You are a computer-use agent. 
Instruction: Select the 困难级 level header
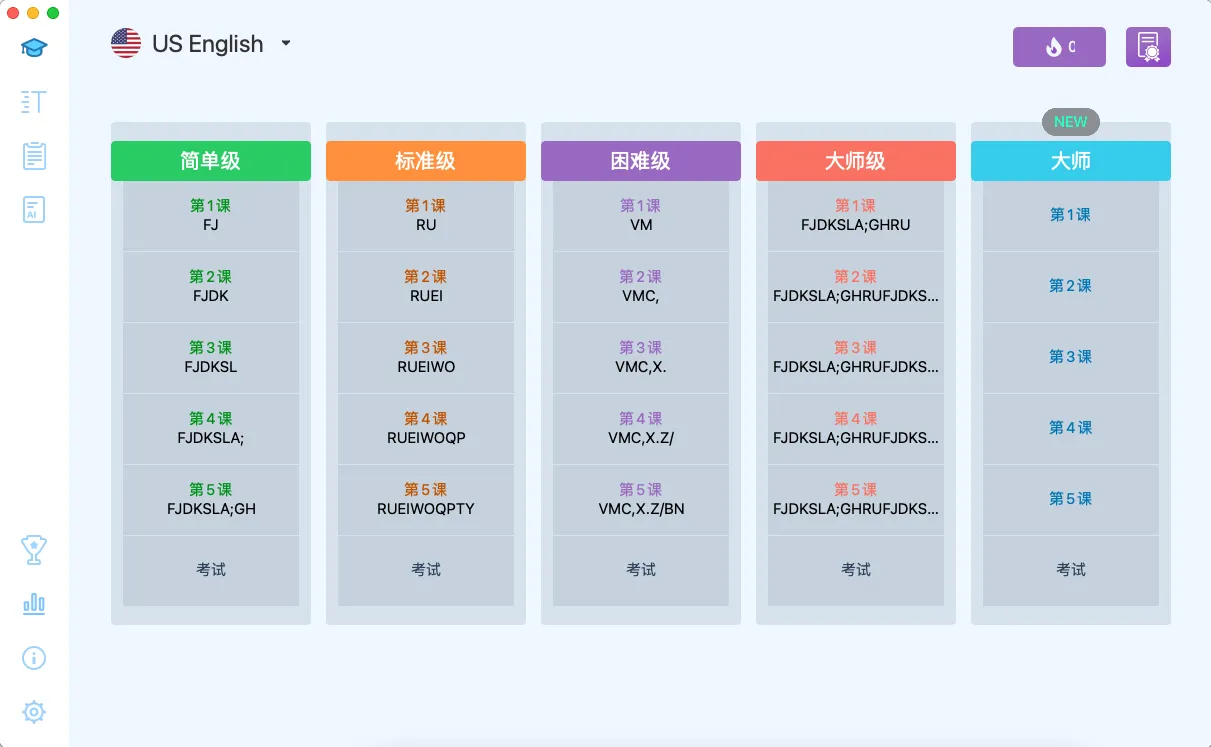[641, 161]
